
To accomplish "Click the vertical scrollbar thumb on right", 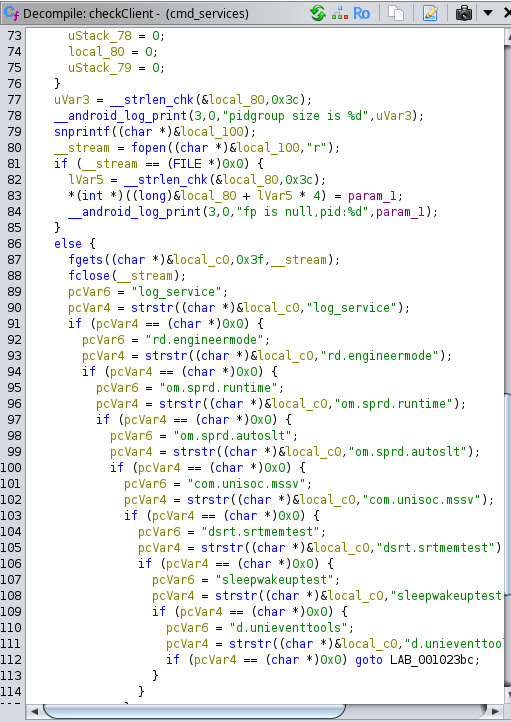I will pyautogui.click(x=508, y=494).
